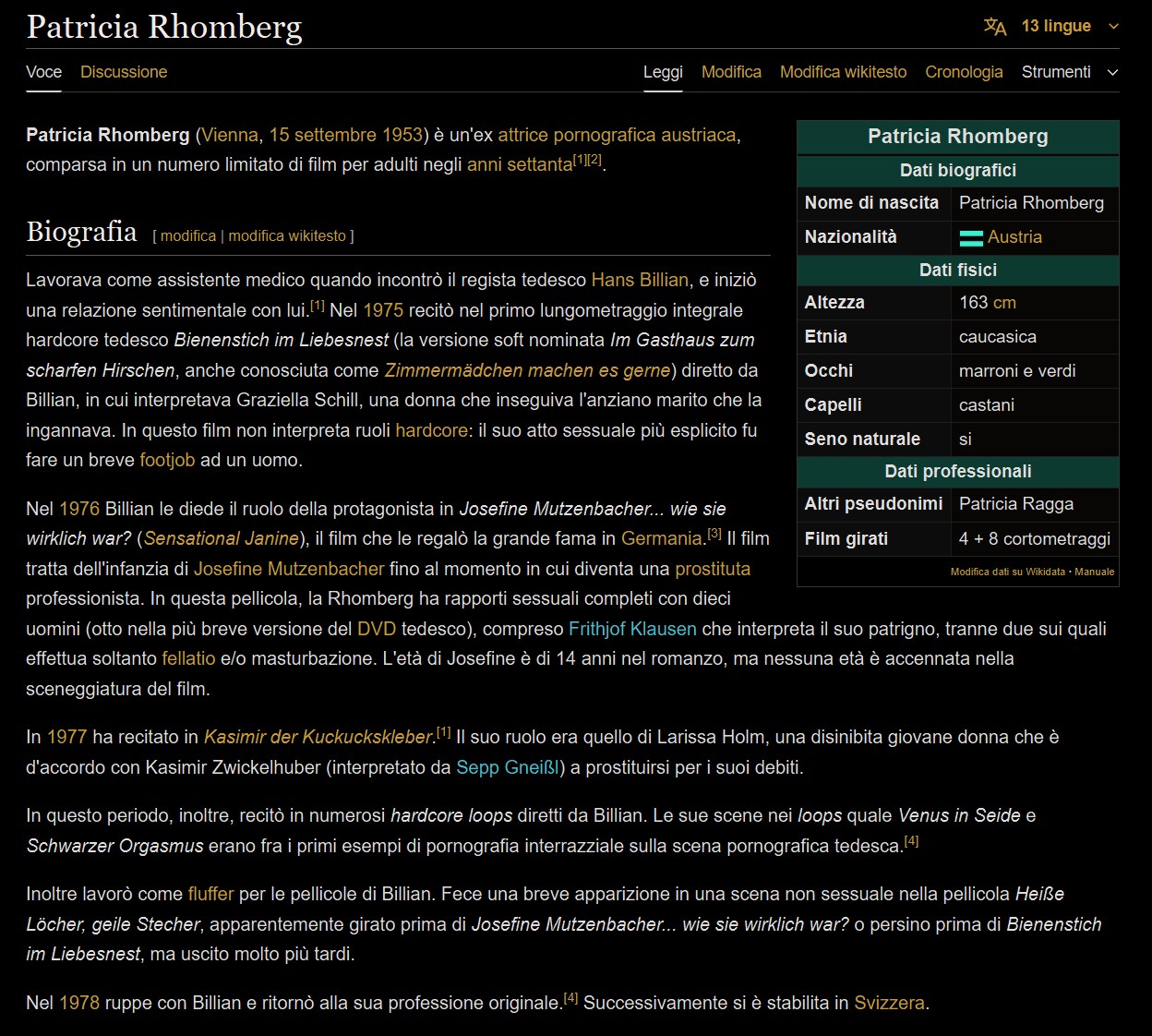Click the Biografia modifica wikitesto link

(287, 235)
